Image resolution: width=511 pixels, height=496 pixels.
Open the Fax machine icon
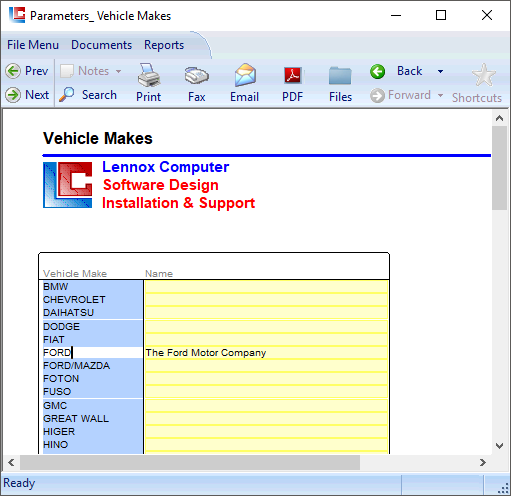click(x=197, y=76)
